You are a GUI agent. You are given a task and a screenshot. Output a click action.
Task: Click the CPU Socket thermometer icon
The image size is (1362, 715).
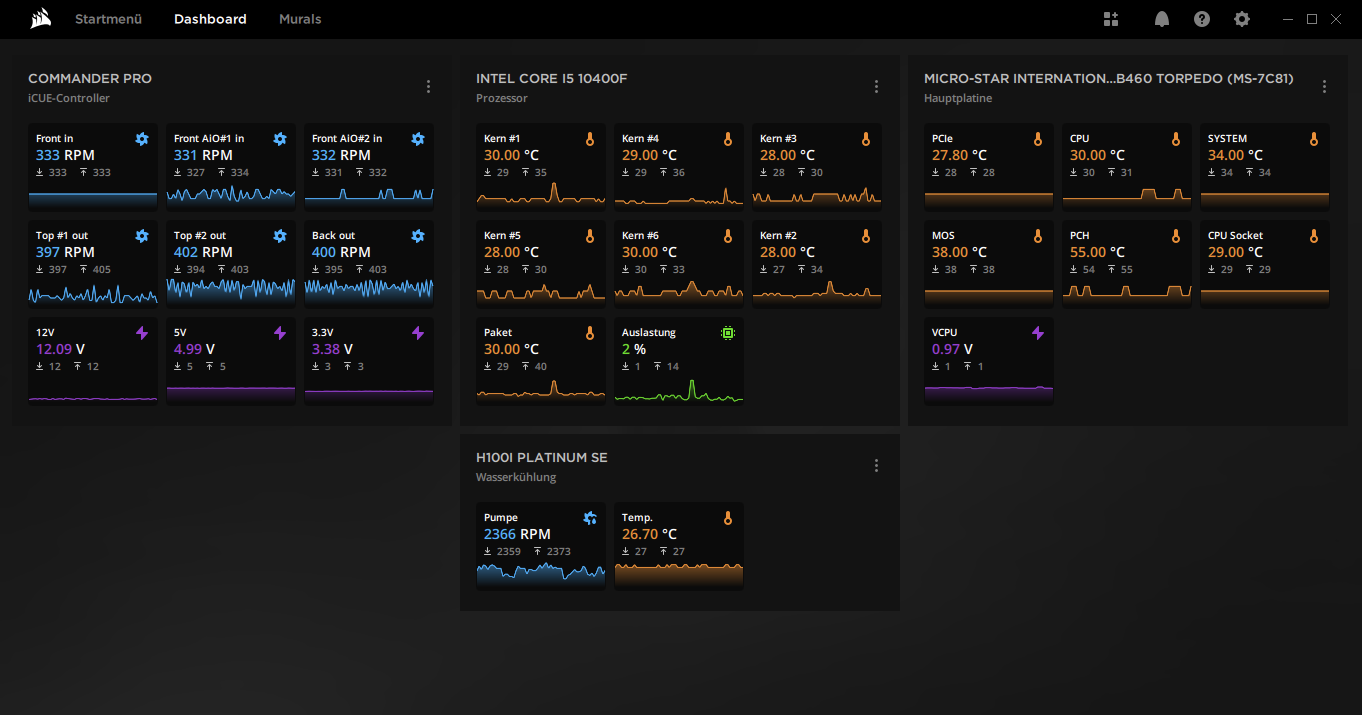pos(1314,236)
